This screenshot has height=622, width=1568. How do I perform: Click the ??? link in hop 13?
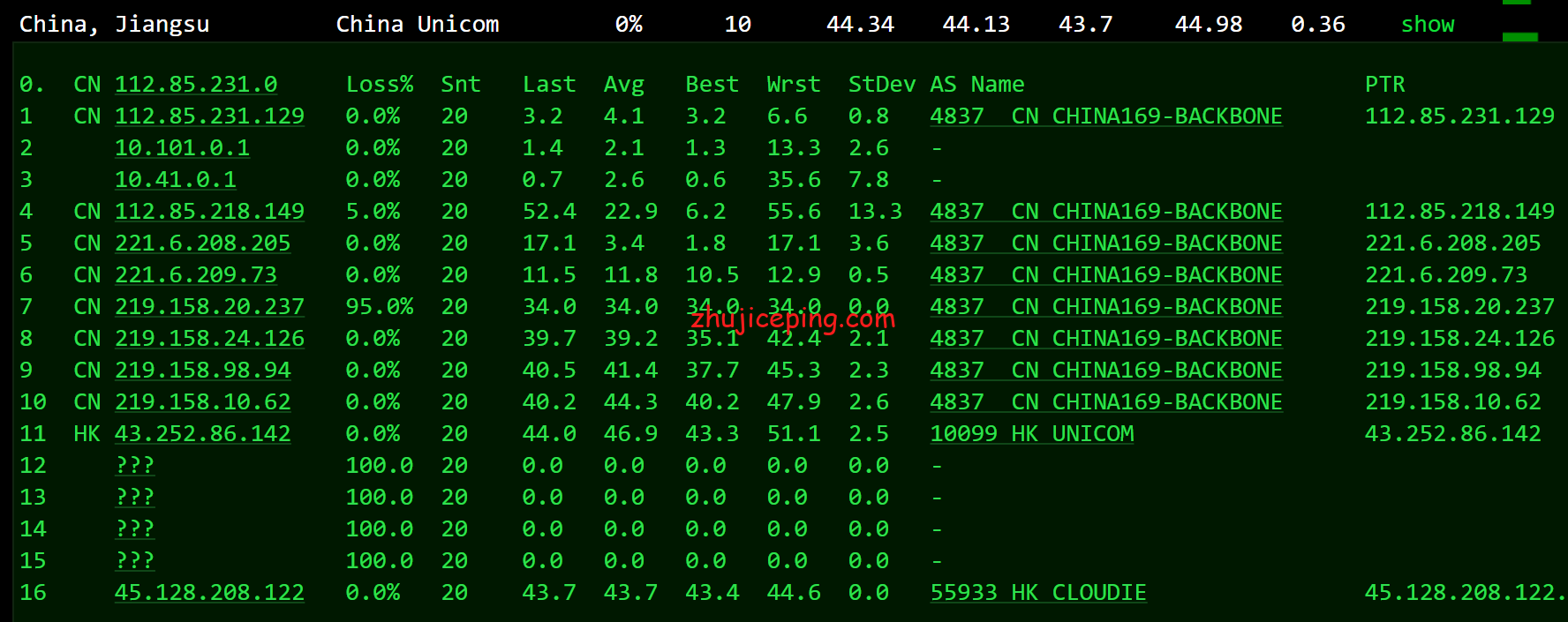coord(135,497)
